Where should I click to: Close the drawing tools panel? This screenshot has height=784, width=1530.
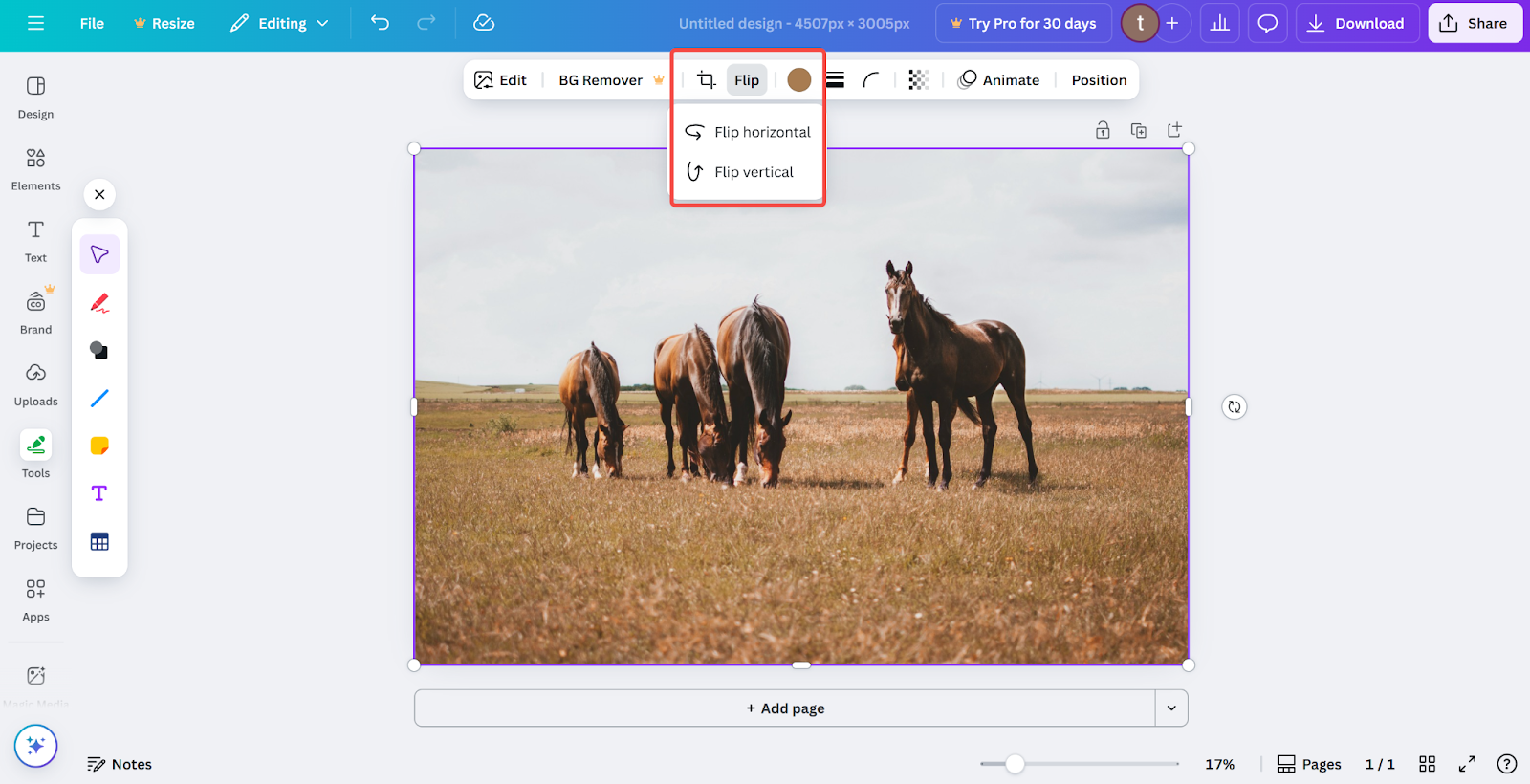[99, 194]
